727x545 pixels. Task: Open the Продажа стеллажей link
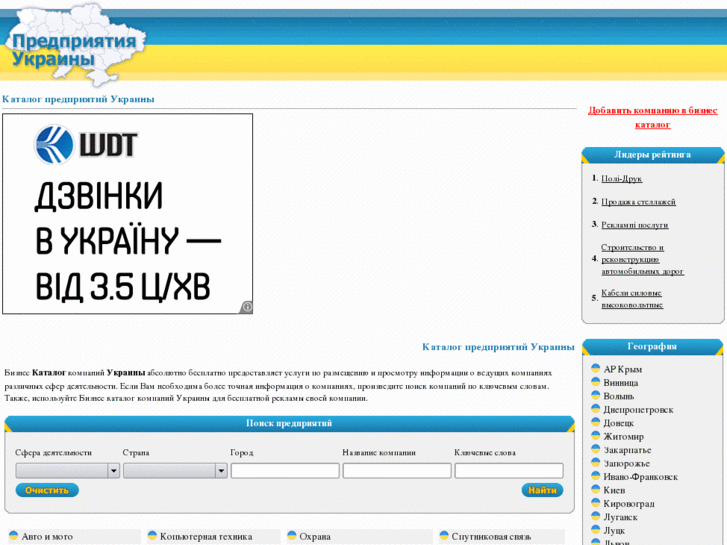coord(638,202)
